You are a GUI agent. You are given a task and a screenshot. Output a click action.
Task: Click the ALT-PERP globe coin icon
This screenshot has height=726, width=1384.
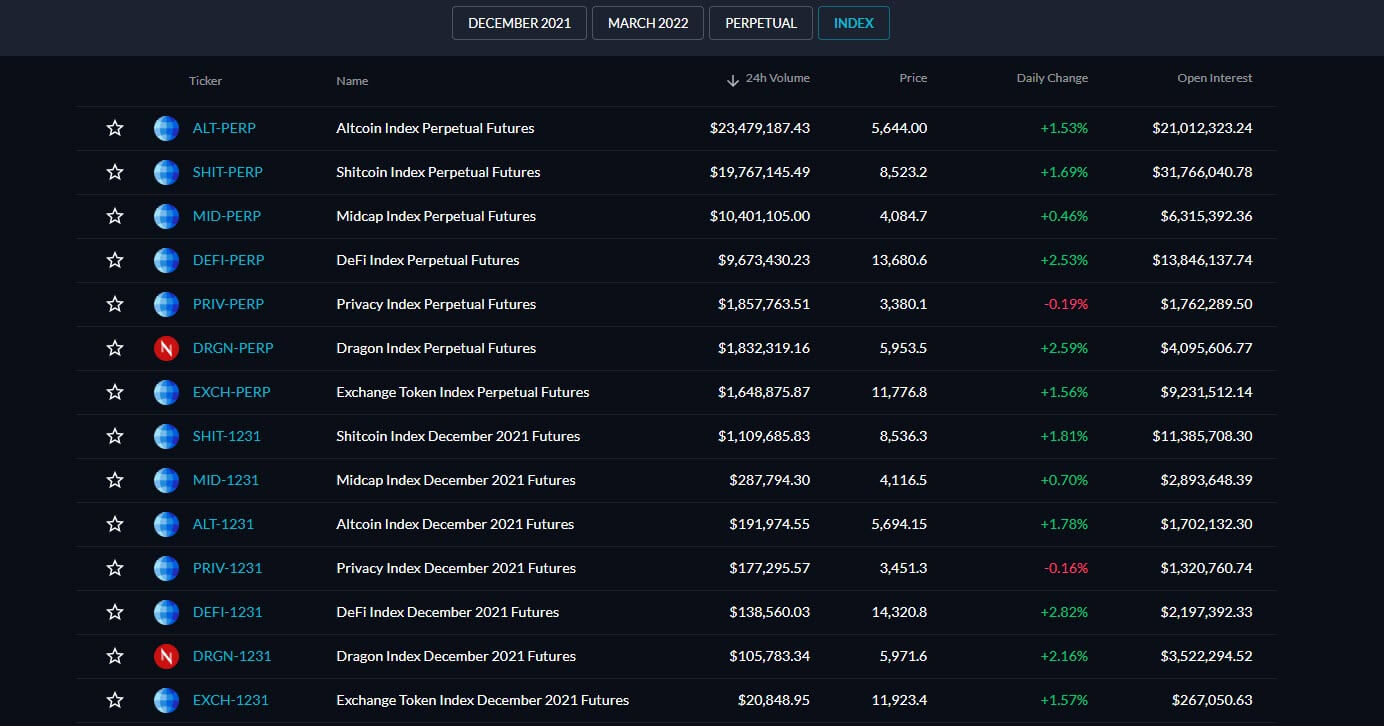click(x=166, y=128)
